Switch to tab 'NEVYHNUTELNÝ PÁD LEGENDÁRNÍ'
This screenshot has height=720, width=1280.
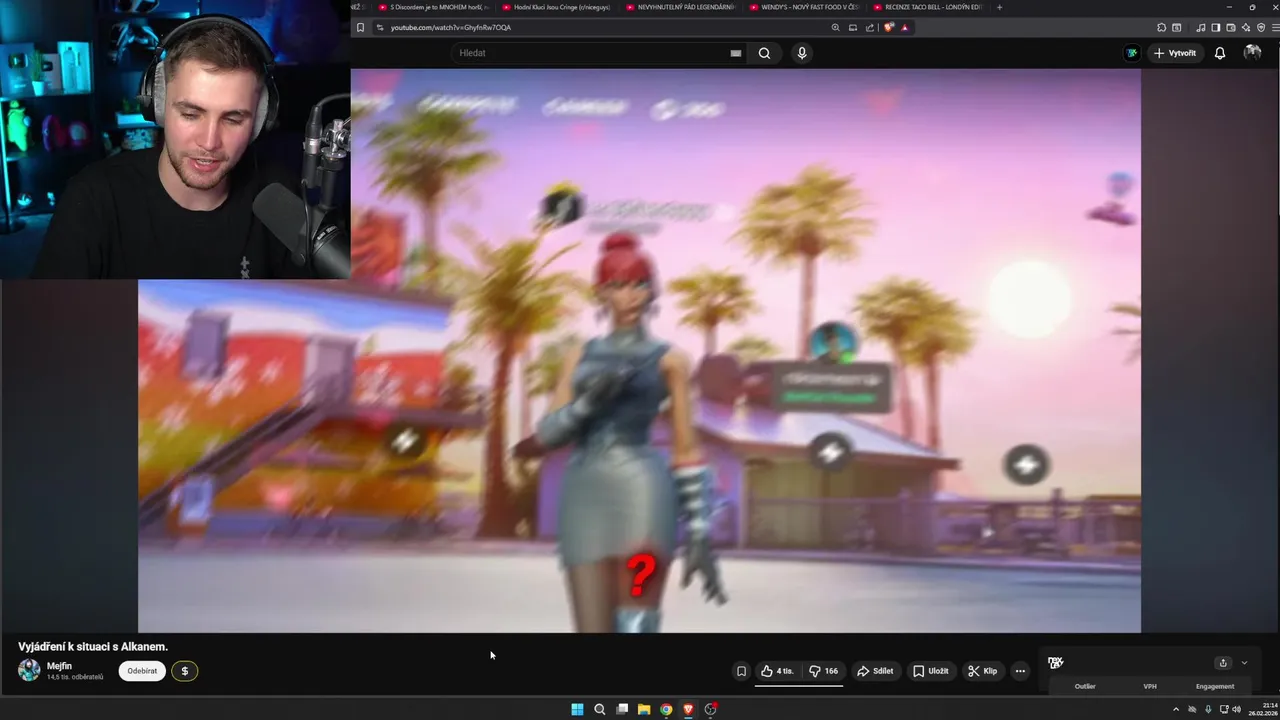point(683,7)
